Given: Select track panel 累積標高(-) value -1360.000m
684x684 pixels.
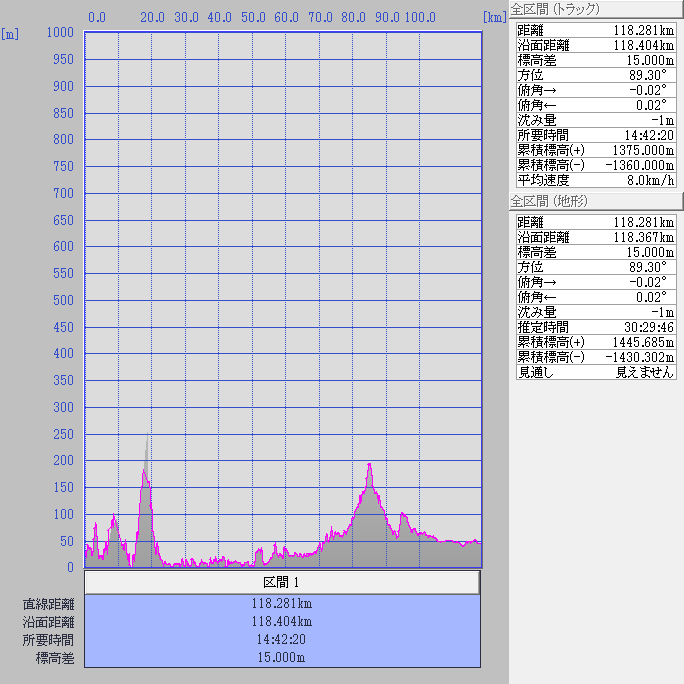Looking at the screenshot, I should (636, 165).
